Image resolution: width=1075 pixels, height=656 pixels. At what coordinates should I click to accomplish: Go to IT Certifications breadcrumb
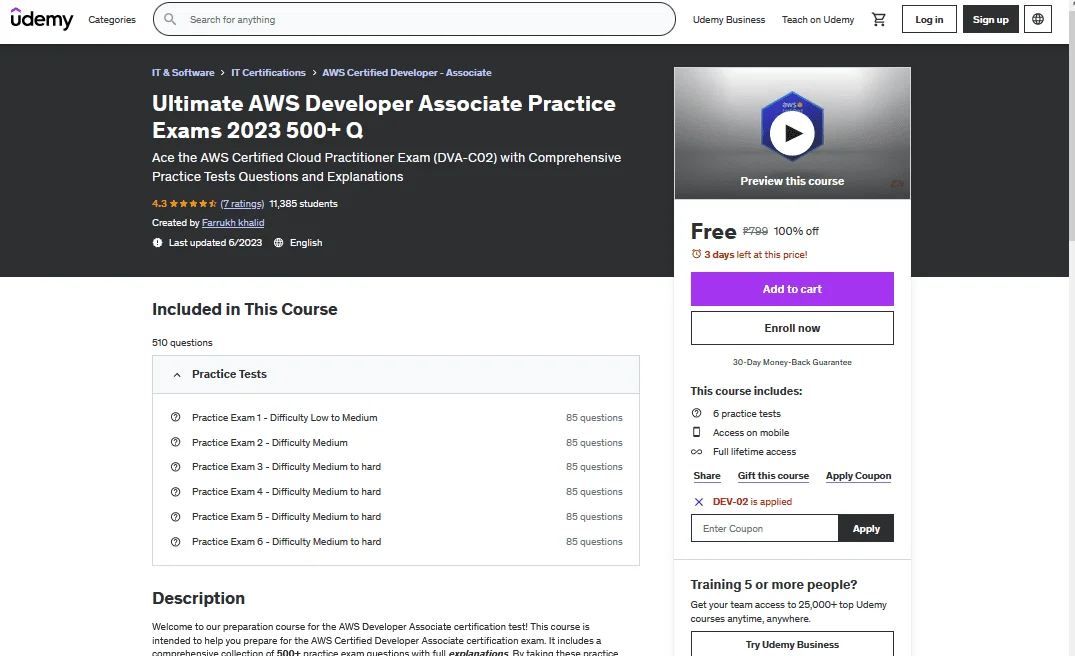tap(268, 73)
